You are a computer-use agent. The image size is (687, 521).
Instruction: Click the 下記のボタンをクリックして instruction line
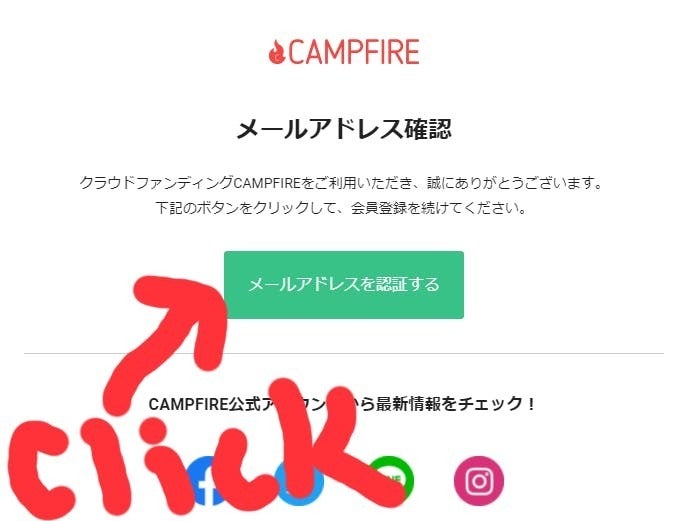click(x=341, y=207)
